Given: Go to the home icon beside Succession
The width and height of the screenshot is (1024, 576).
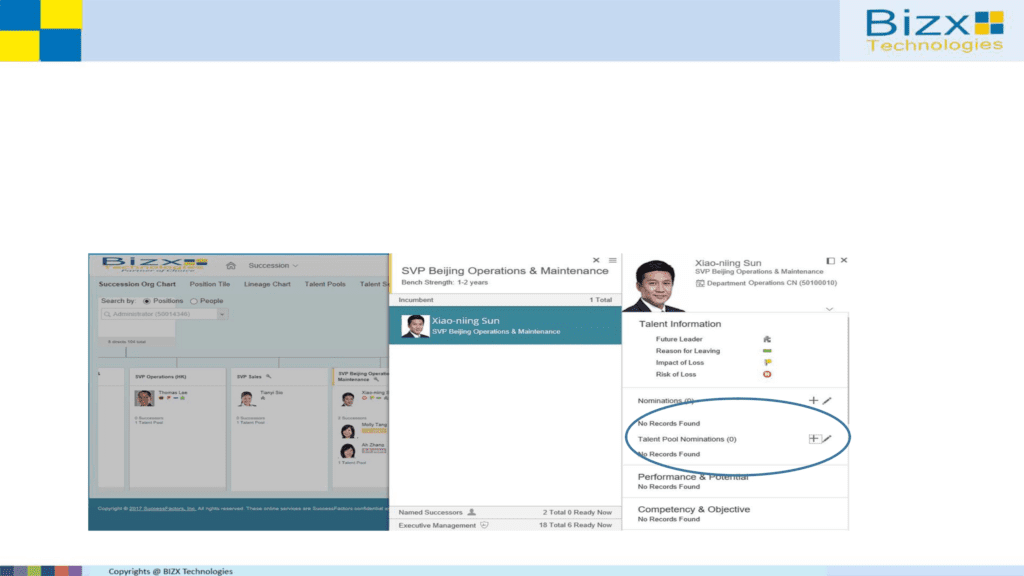Looking at the screenshot, I should 231,265.
